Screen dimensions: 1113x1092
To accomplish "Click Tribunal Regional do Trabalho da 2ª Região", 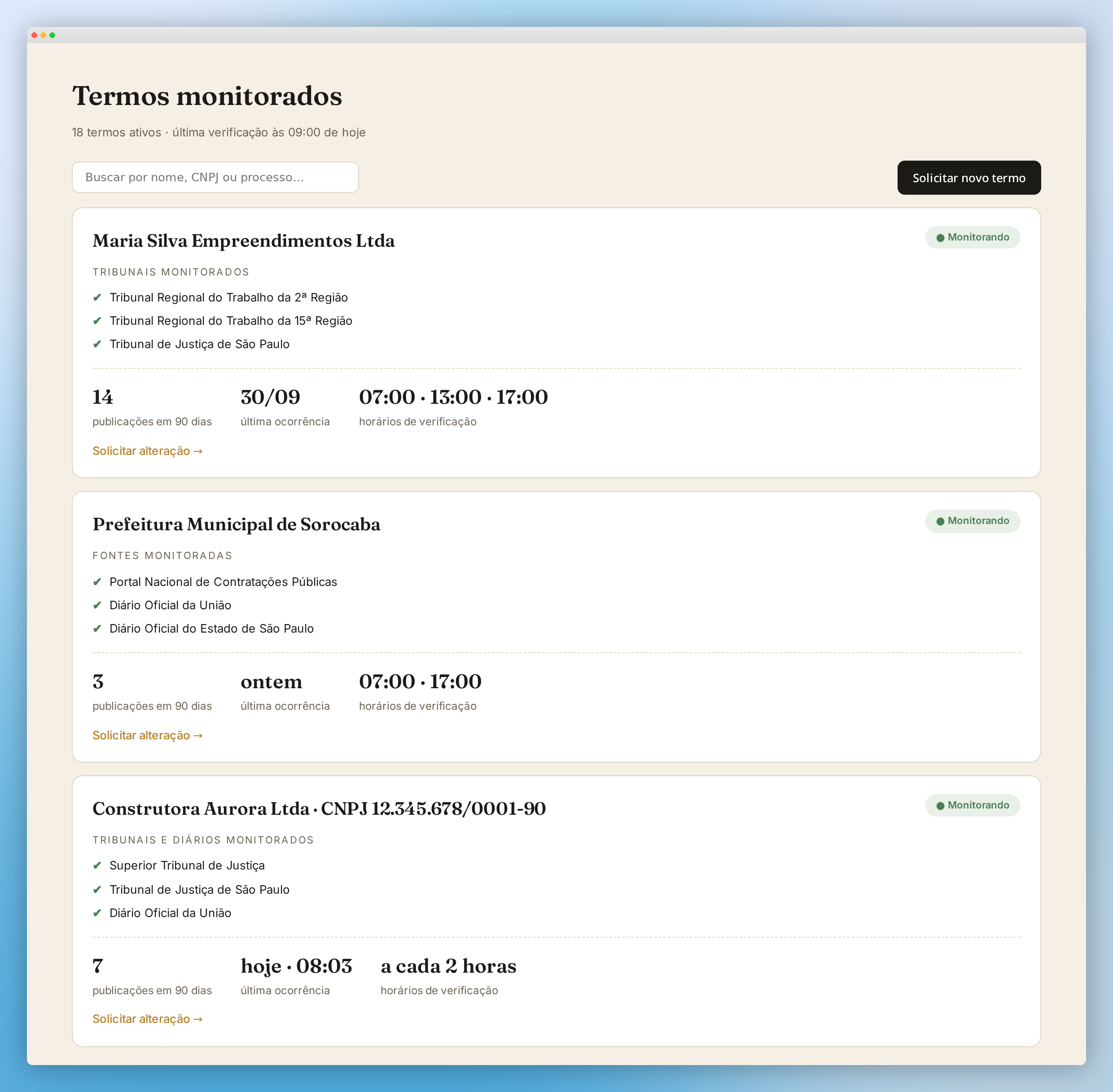I will coord(229,297).
